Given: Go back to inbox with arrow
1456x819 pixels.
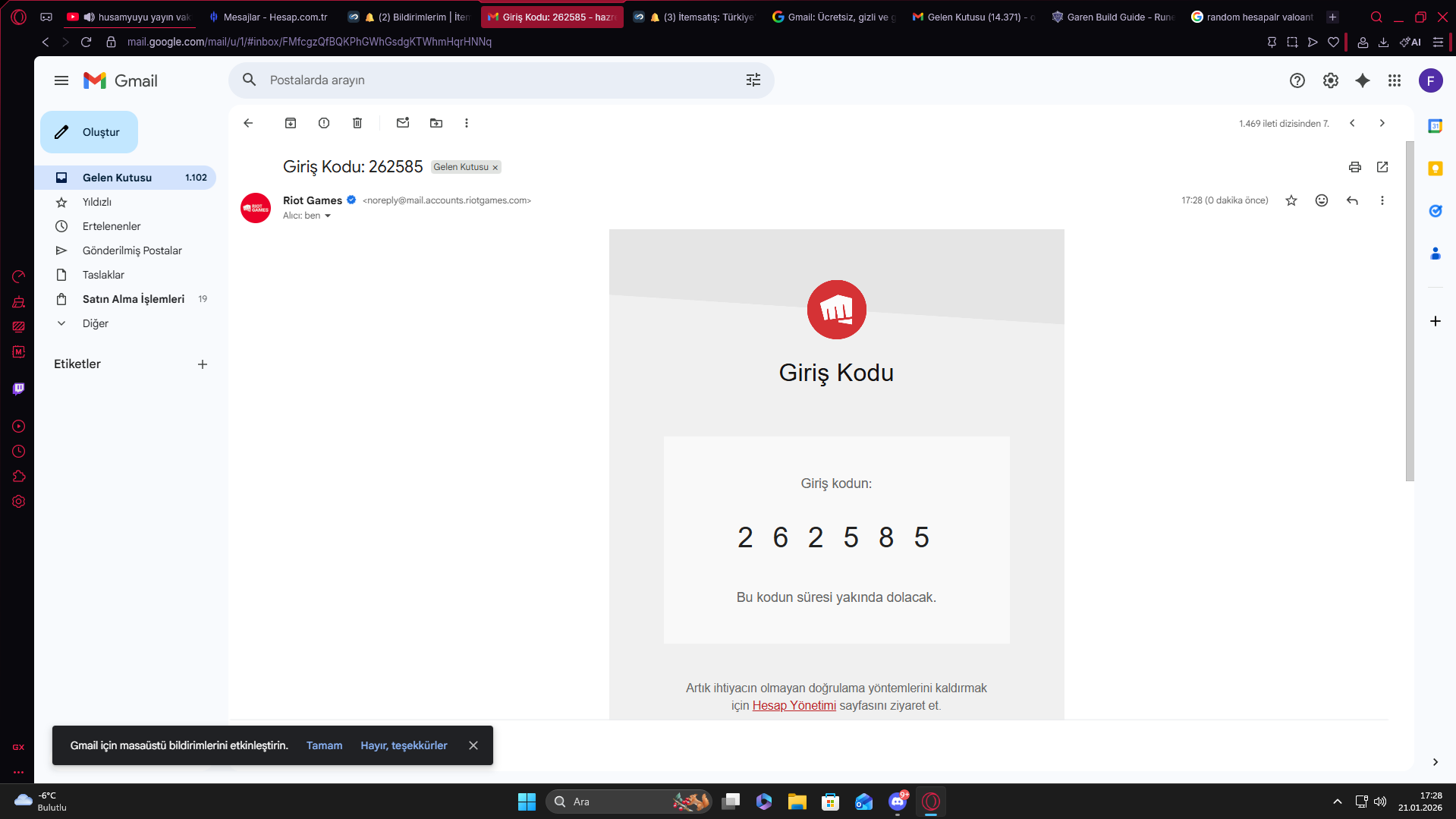Looking at the screenshot, I should click(248, 123).
